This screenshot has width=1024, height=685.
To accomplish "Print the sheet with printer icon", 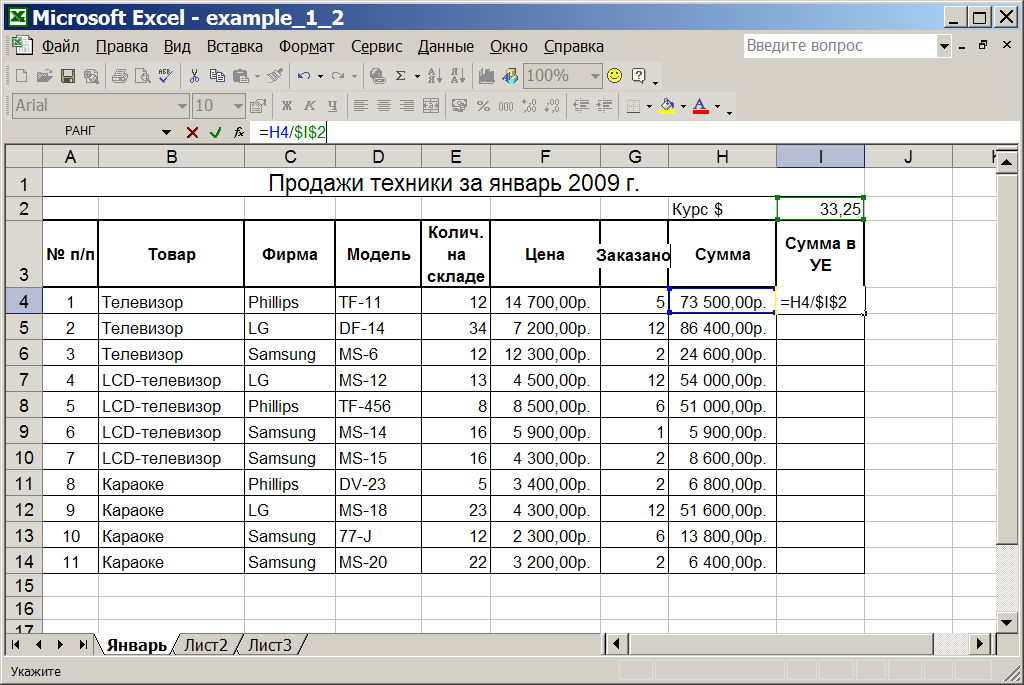I will point(120,76).
